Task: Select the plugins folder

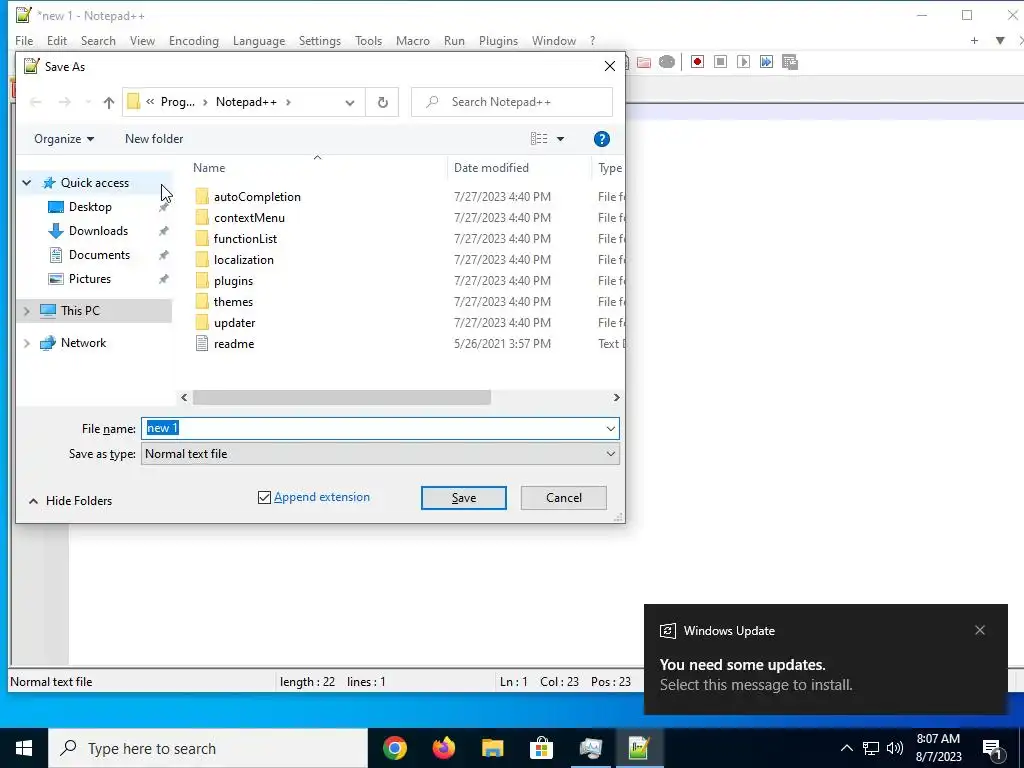Action: pyautogui.click(x=233, y=281)
